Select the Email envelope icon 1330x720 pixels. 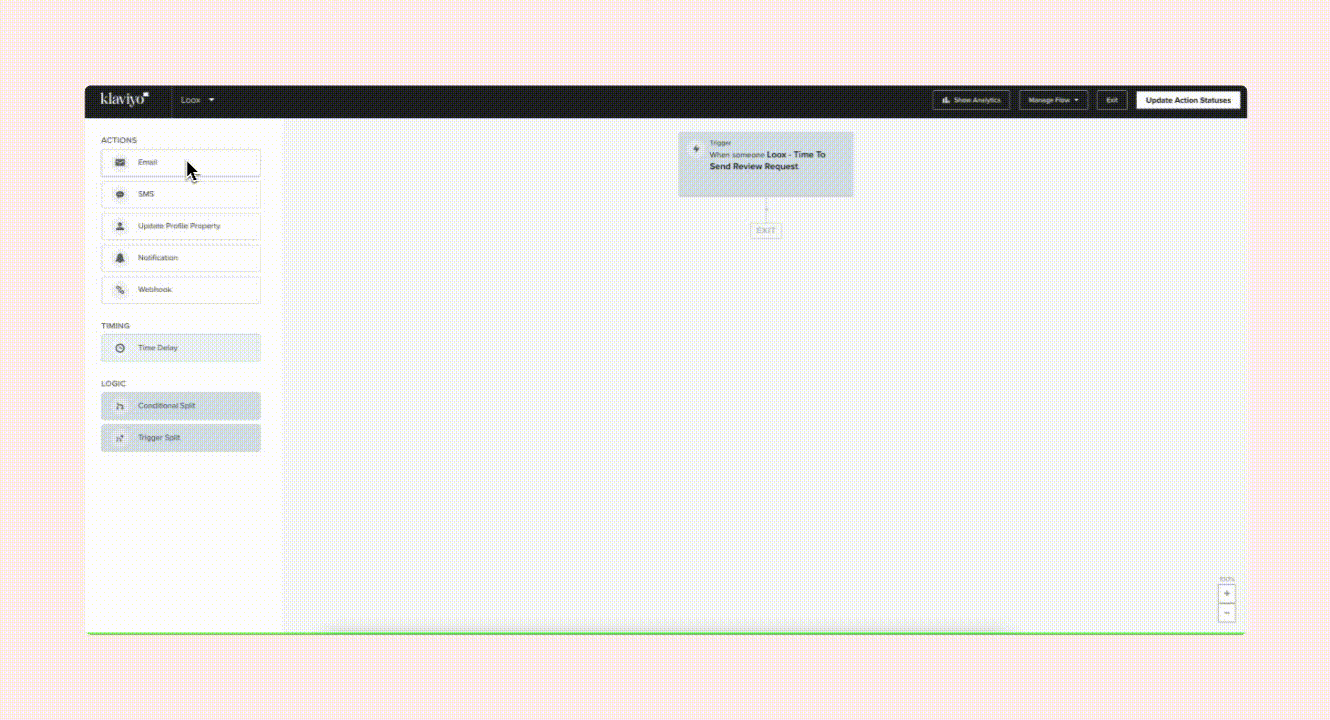point(120,162)
